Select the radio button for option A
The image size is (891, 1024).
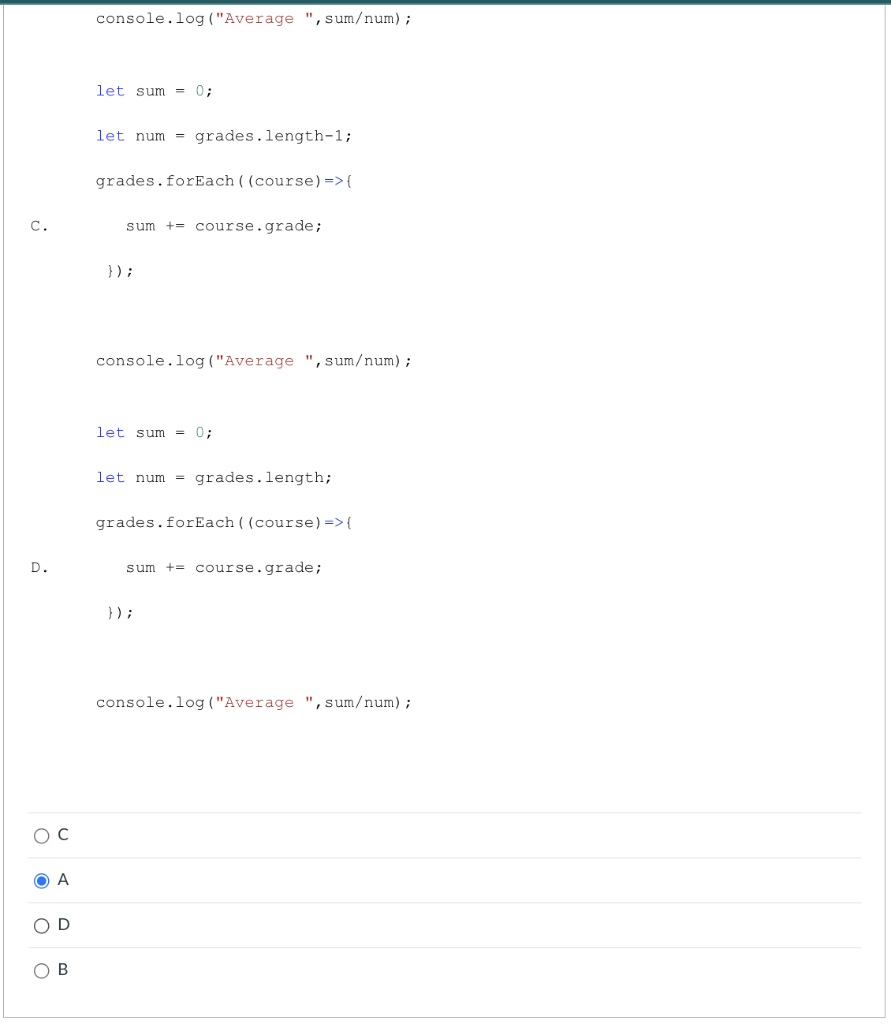point(41,880)
